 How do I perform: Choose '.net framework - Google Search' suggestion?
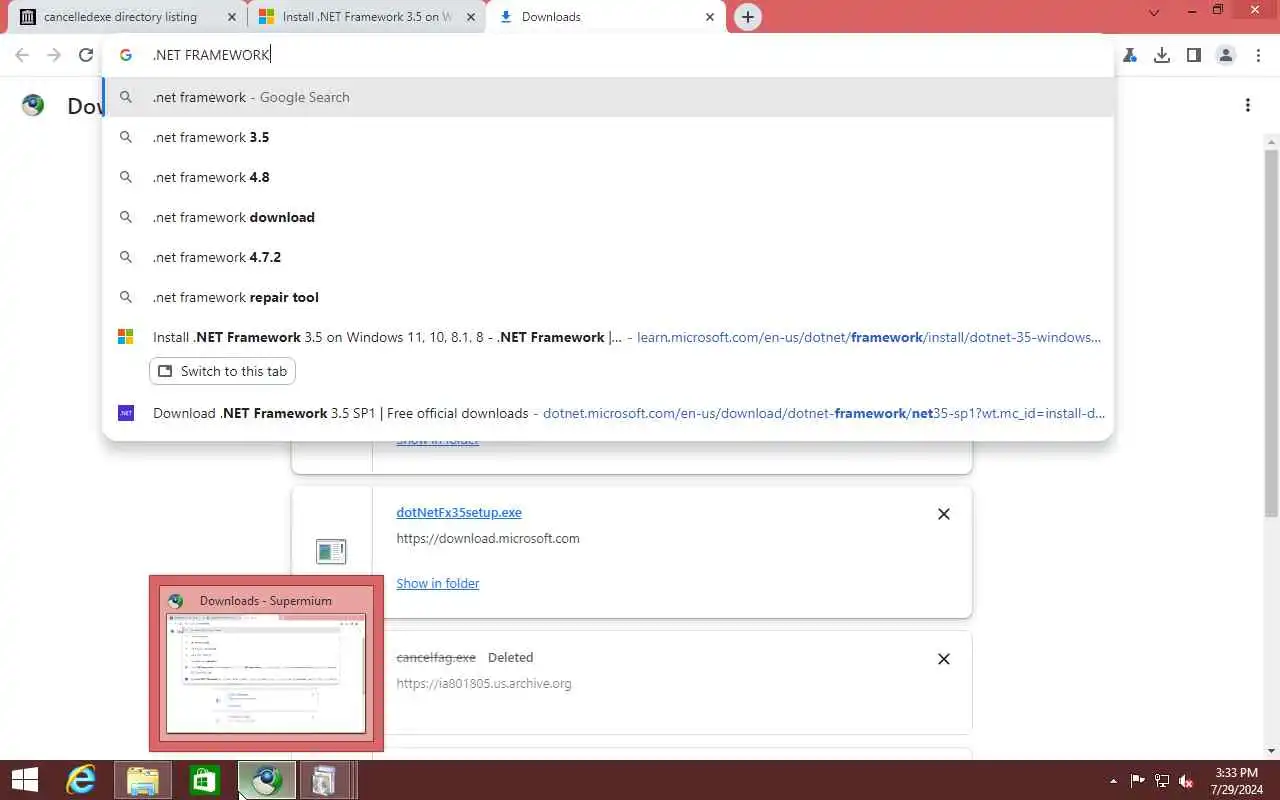click(608, 97)
